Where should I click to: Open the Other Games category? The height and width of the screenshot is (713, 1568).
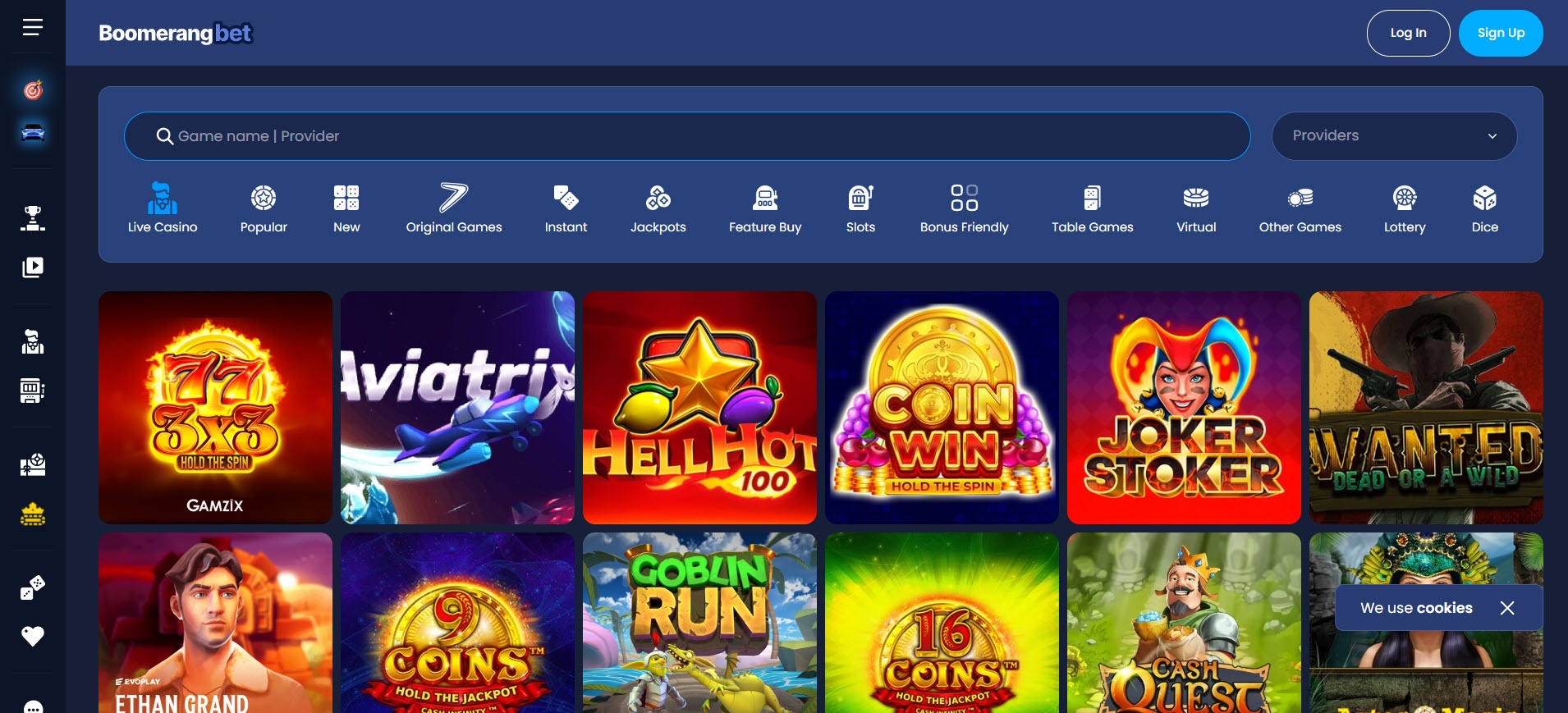click(x=1300, y=208)
